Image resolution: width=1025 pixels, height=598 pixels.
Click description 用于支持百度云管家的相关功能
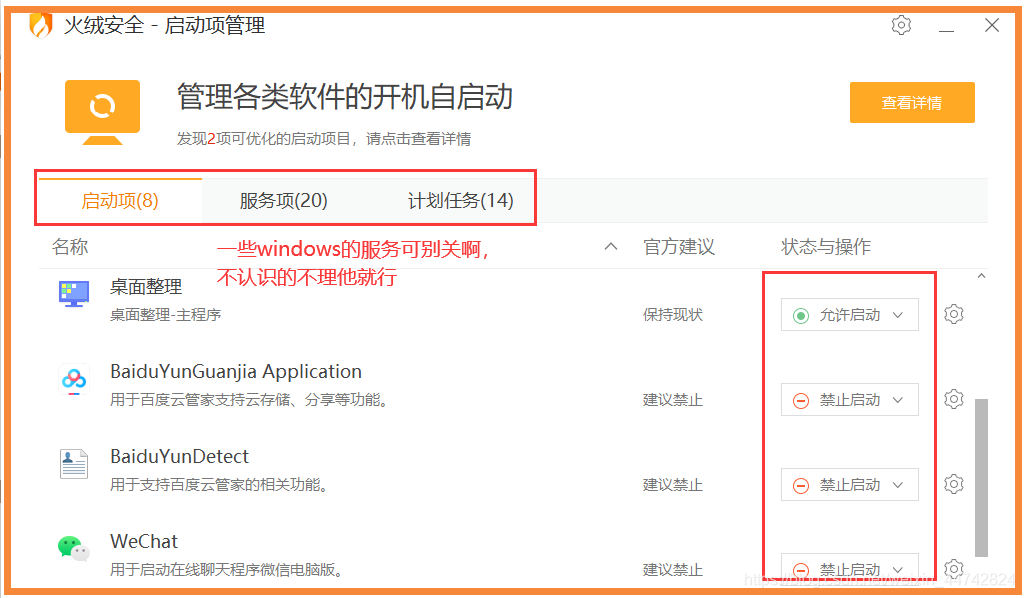click(219, 485)
